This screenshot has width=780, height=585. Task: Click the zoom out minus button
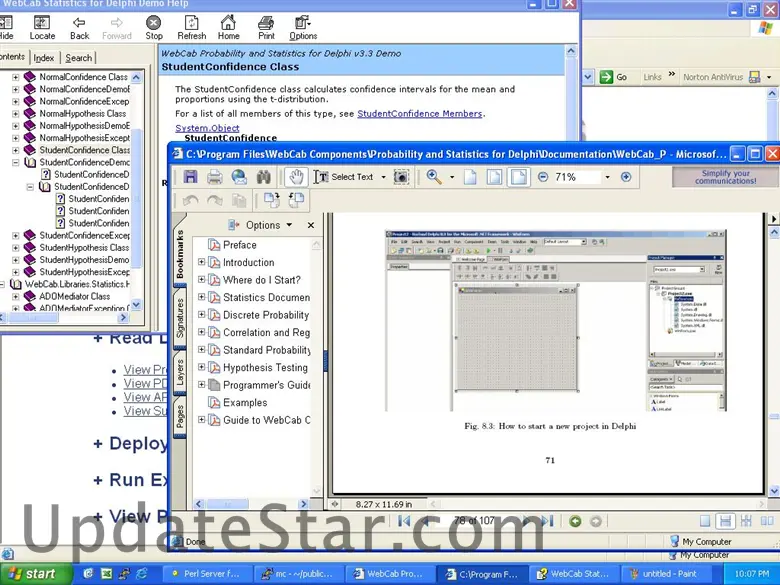click(543, 177)
